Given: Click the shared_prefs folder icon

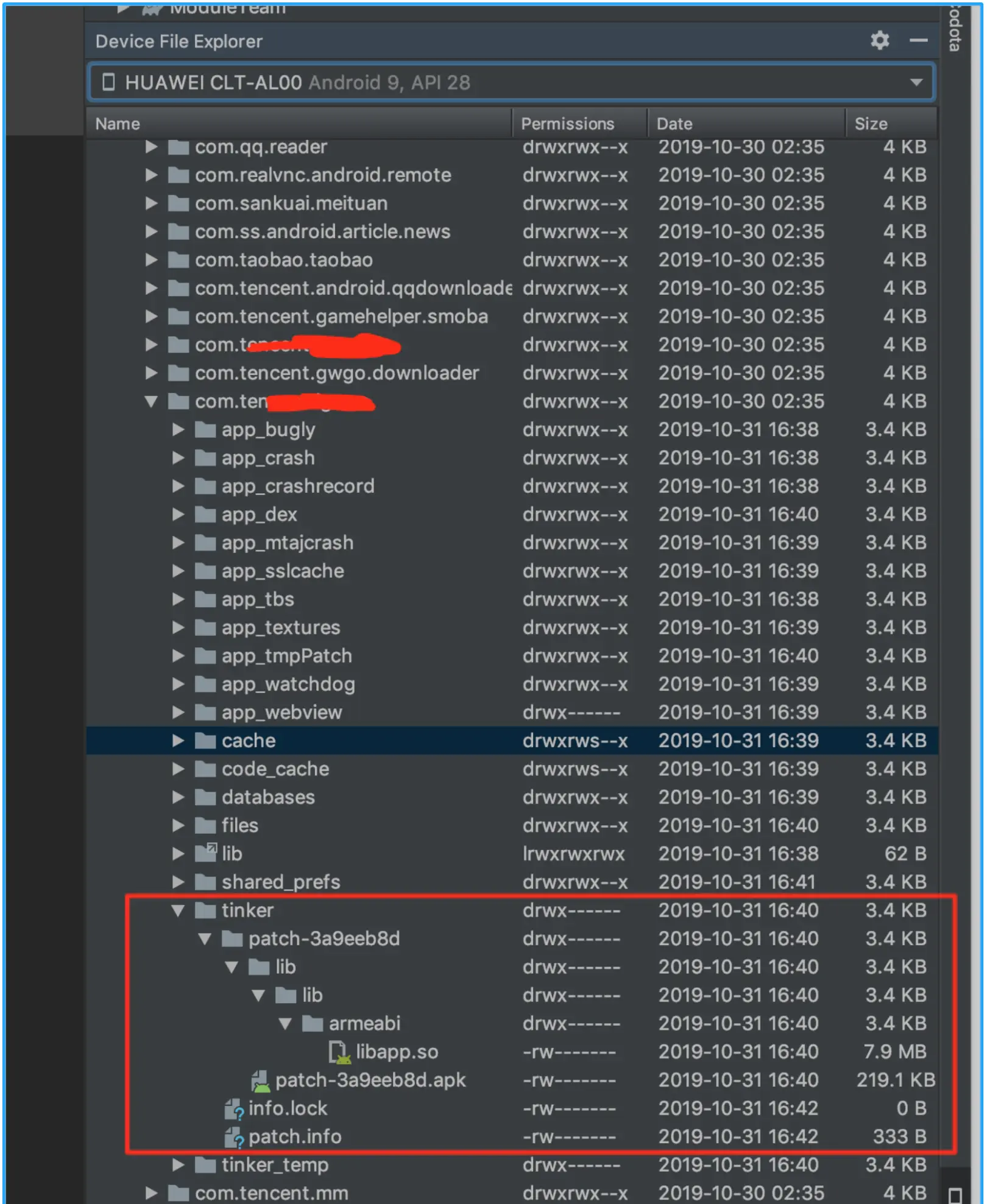Looking at the screenshot, I should tap(205, 882).
